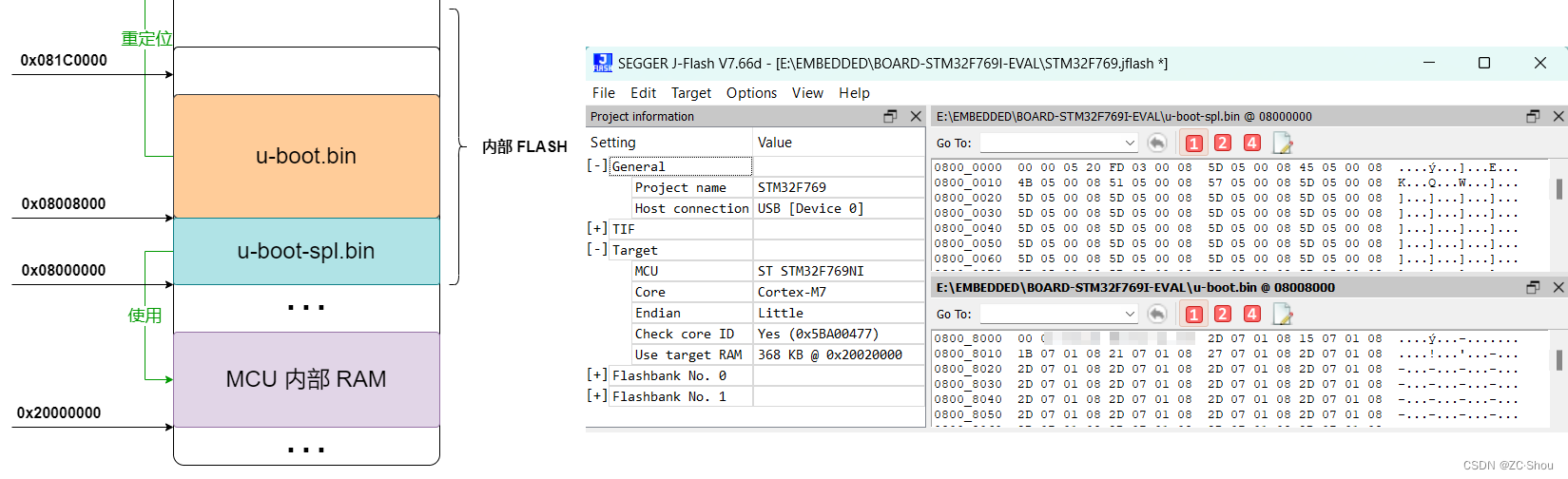Click the MCU 内部 RAM block in diagram

point(306,379)
